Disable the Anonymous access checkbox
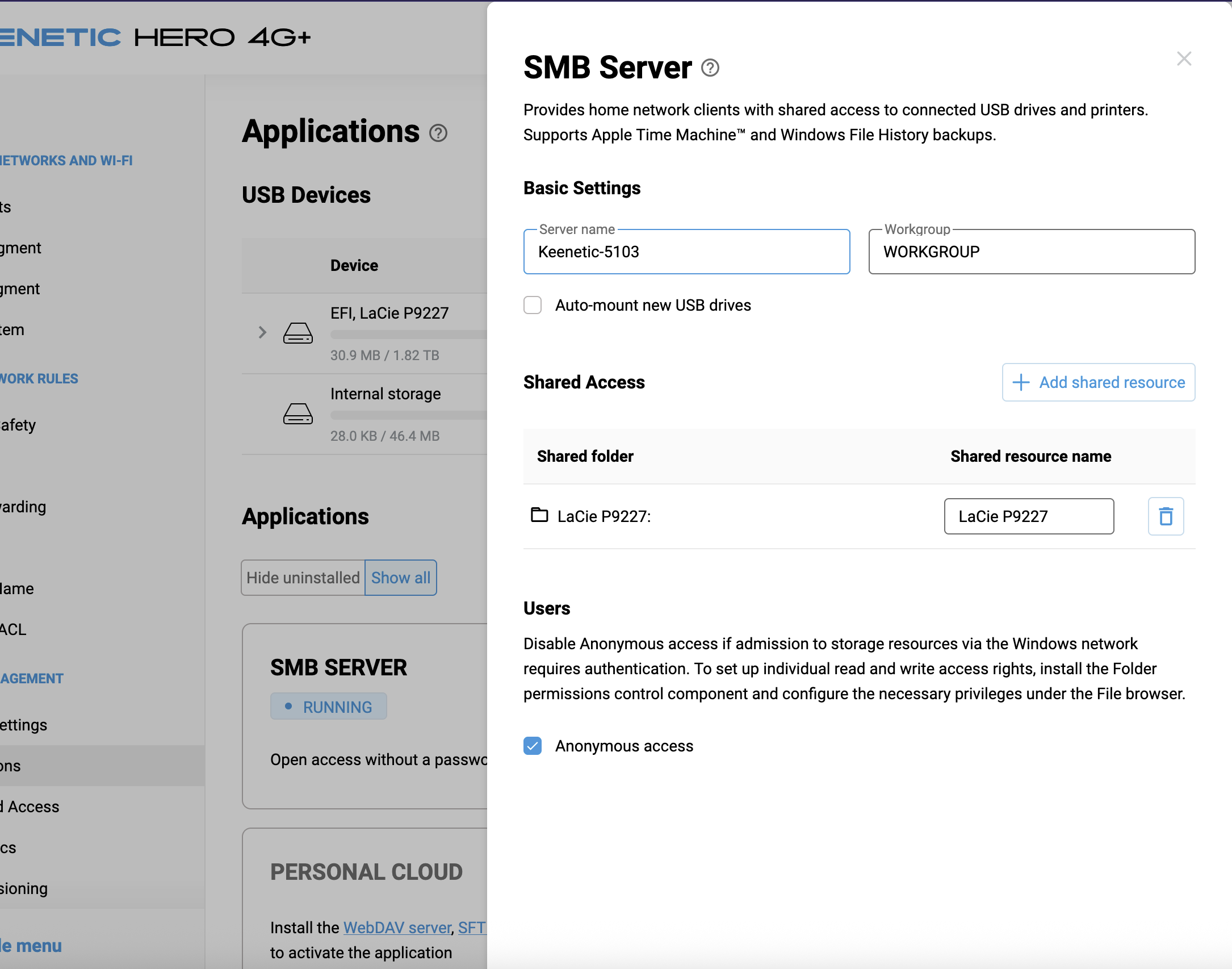This screenshot has height=969, width=1232. coord(533,746)
